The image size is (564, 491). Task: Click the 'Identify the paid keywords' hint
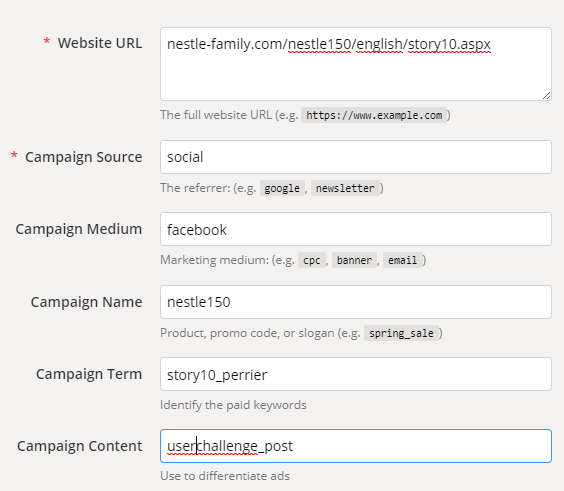[x=233, y=405]
